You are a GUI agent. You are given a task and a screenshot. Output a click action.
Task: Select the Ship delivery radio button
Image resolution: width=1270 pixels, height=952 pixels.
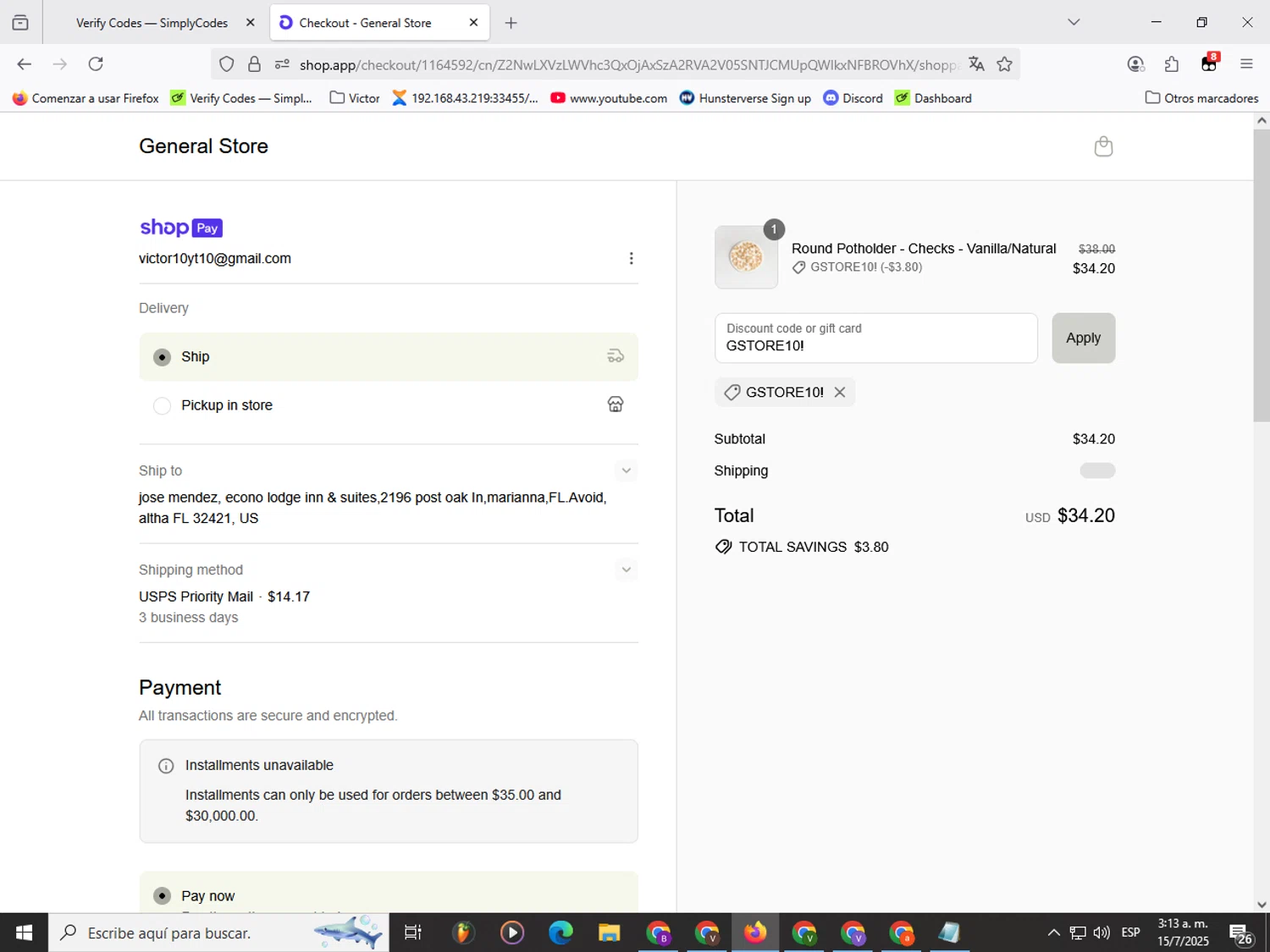click(162, 357)
